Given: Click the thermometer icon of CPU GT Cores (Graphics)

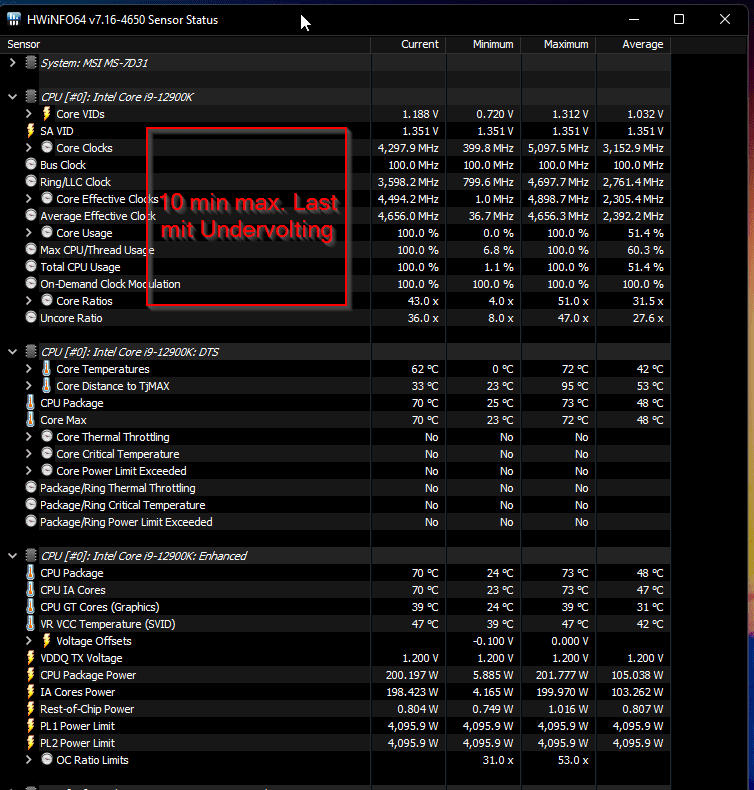Looking at the screenshot, I should (30, 607).
